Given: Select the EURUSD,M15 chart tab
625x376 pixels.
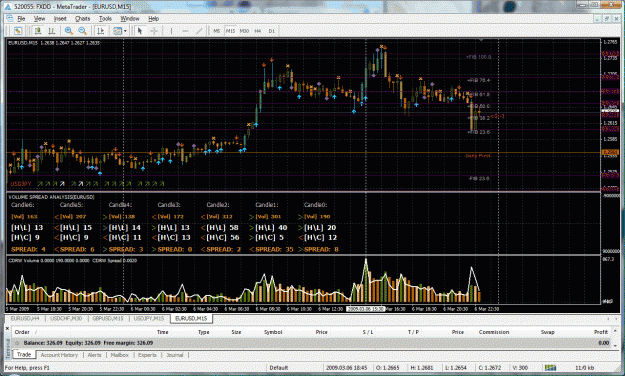Looking at the screenshot, I should [x=191, y=319].
